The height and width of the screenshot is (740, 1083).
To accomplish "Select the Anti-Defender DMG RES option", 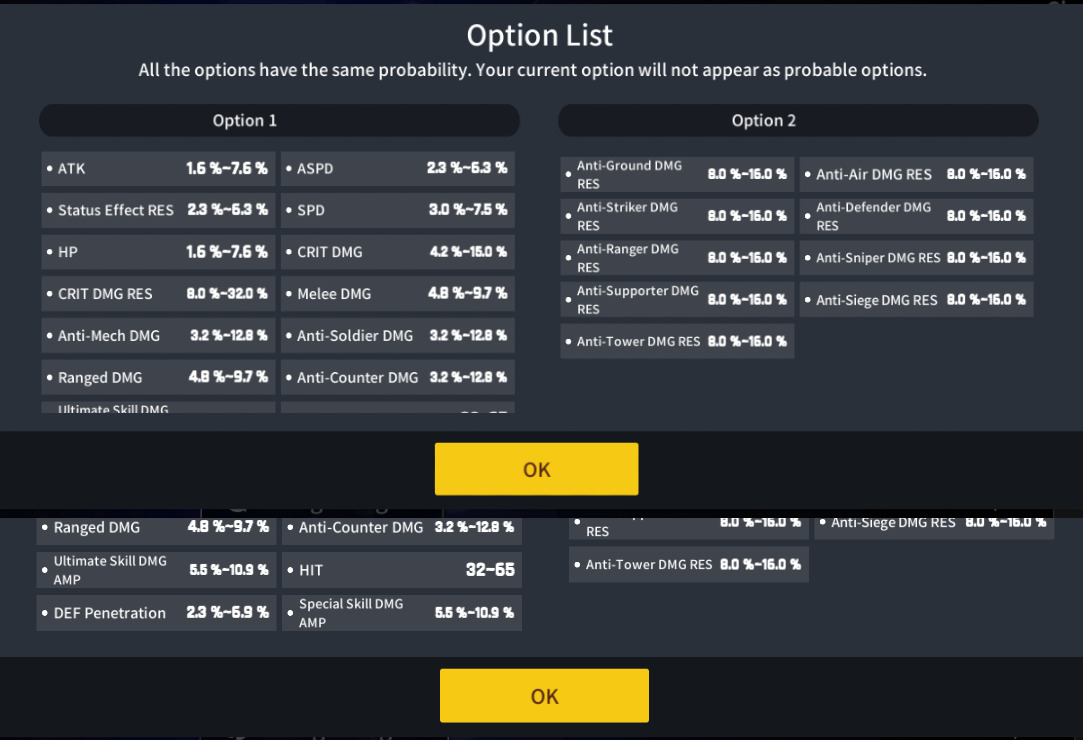I will coord(916,216).
